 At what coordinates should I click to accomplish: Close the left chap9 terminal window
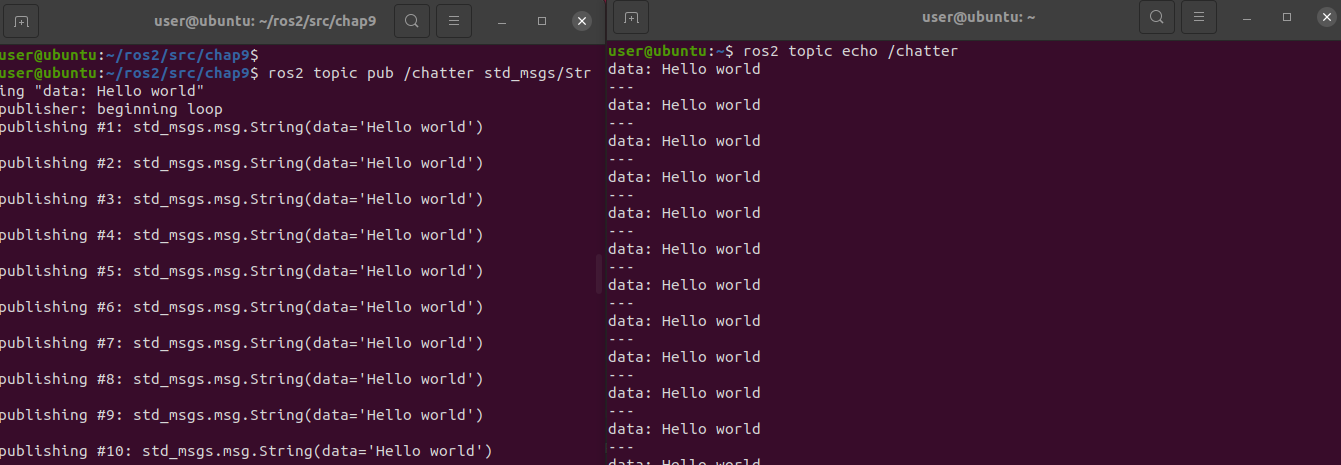pos(582,20)
